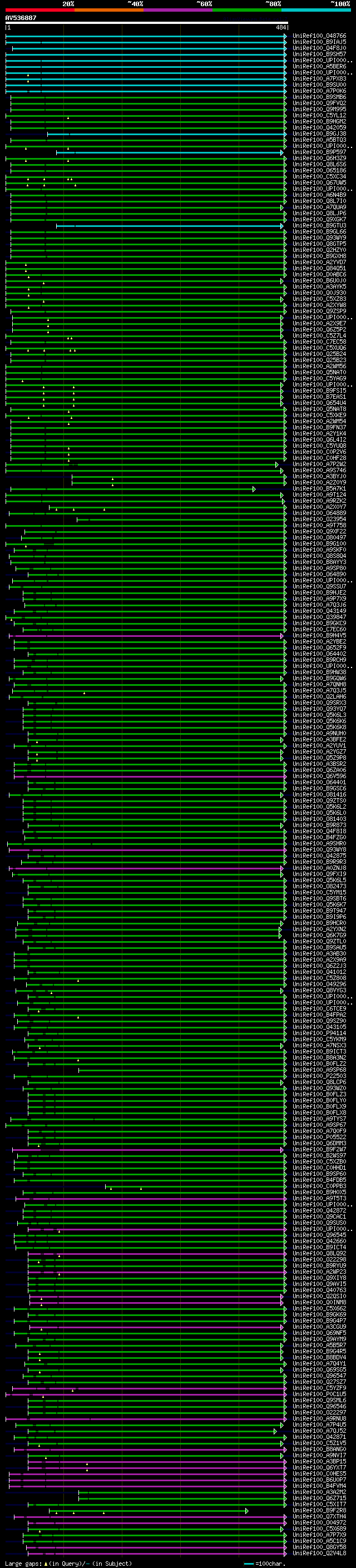Open hit UniRef100_B9GJ38
The image size is (356, 1568).
tap(319, 134)
